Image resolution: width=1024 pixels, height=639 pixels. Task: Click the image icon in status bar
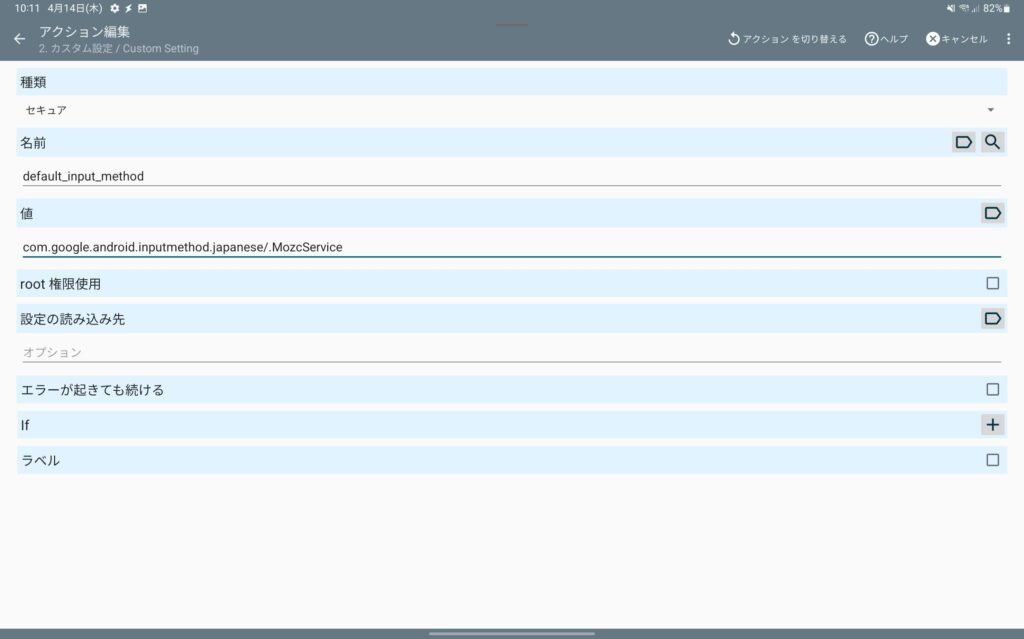pyautogui.click(x=142, y=8)
